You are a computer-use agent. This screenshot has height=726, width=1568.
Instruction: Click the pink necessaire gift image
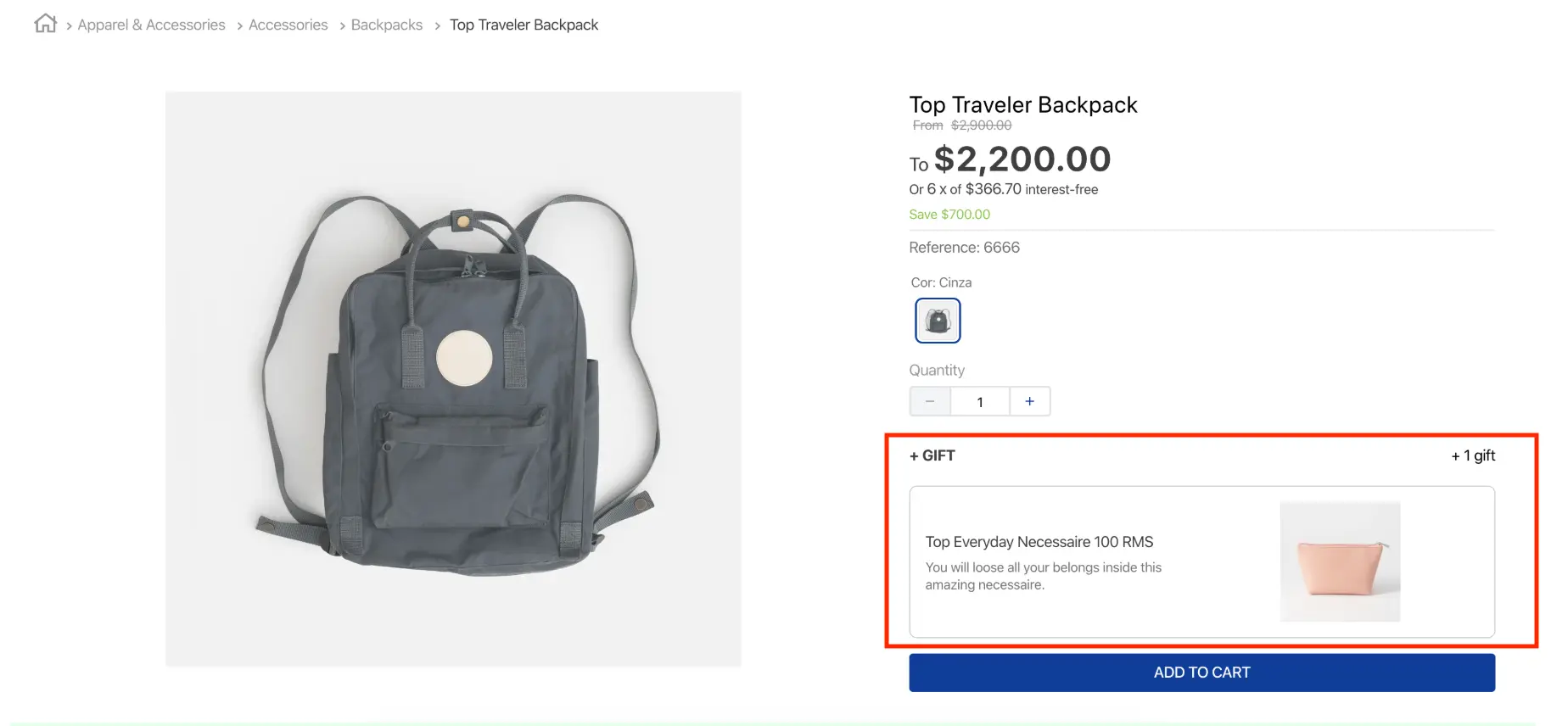point(1340,561)
